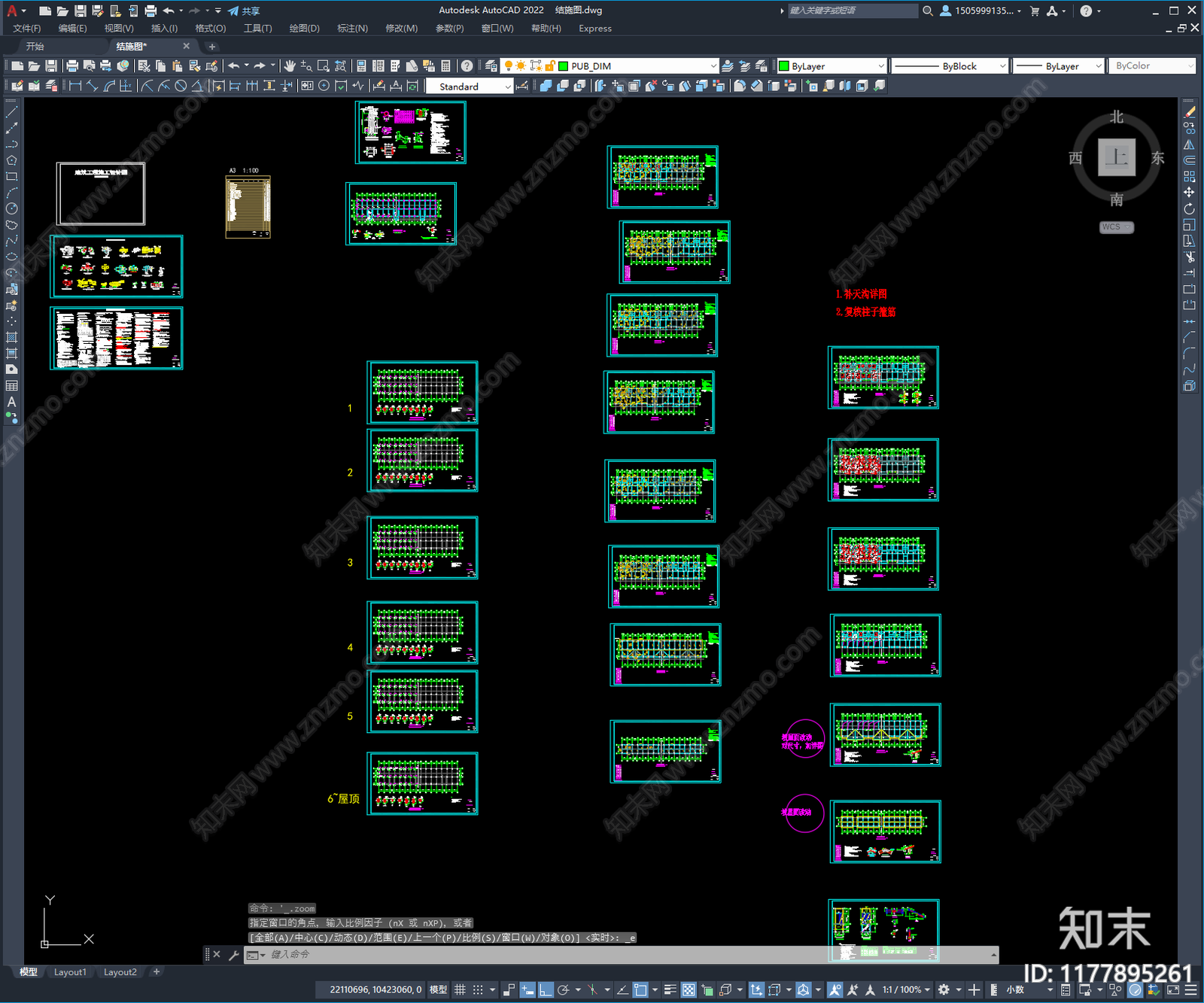Screen dimensions: 1204x1003
Task: Click the Undo arrow in title bar
Action: (169, 11)
